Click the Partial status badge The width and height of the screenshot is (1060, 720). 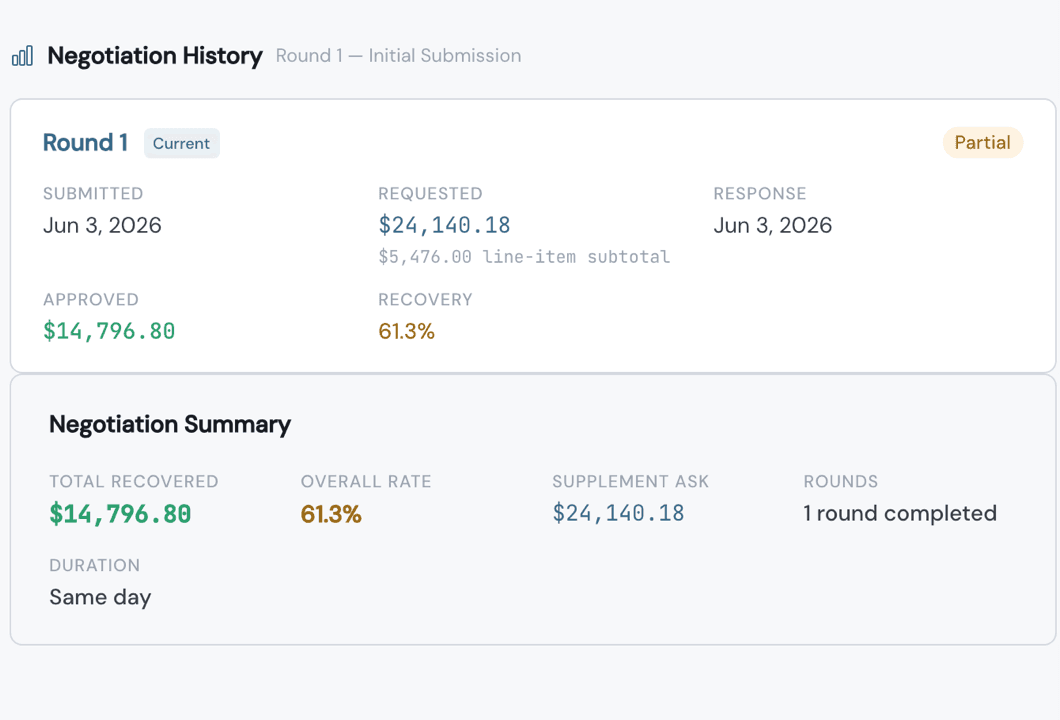click(982, 143)
